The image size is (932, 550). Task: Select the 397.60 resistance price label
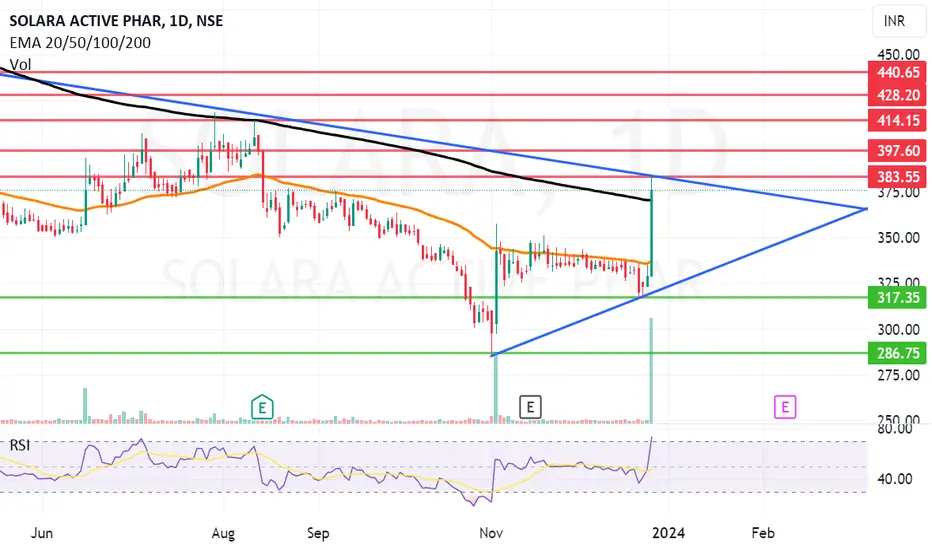(x=898, y=150)
